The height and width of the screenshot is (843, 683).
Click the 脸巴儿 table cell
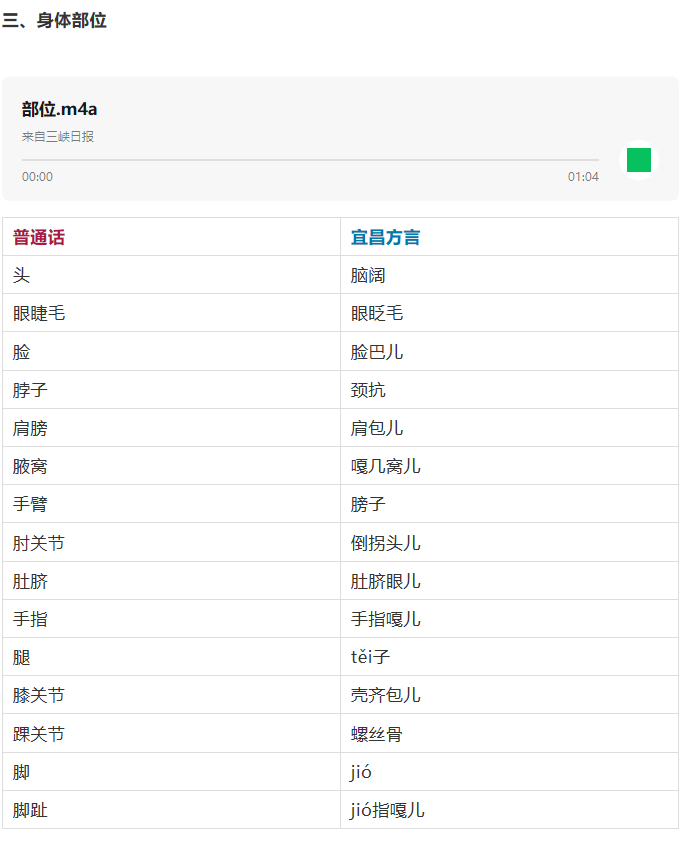[x=377, y=352]
